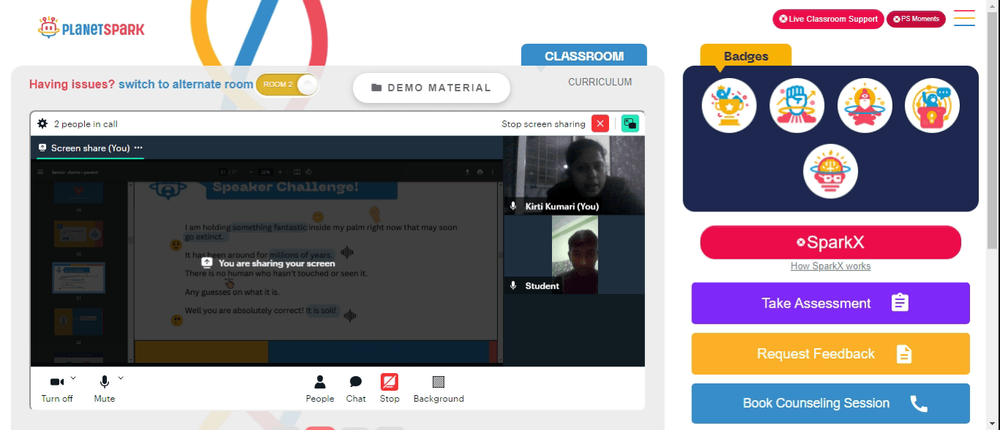Viewport: 1000px width, 430px height.
Task: Click the clipboard icon on Take Assessment
Action: pos(899,302)
